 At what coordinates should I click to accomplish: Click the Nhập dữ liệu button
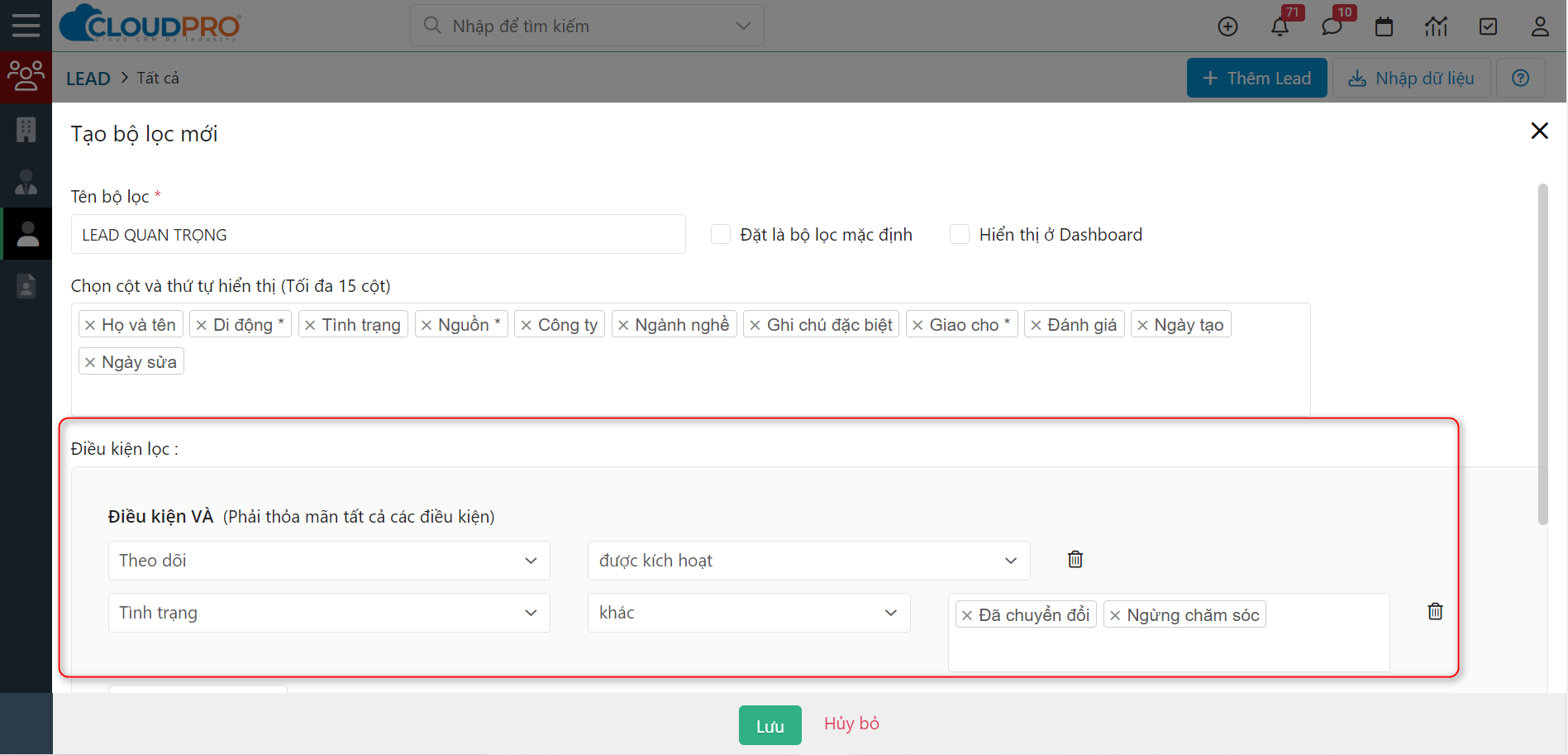click(x=1411, y=78)
